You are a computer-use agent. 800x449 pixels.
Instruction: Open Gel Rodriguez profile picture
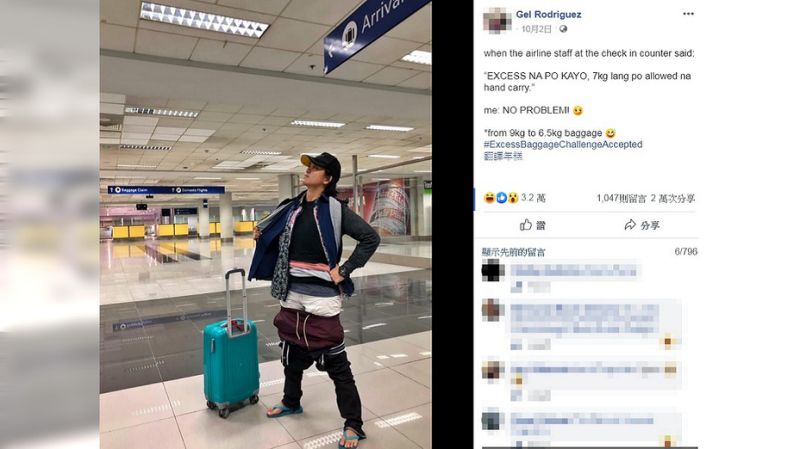(x=497, y=21)
